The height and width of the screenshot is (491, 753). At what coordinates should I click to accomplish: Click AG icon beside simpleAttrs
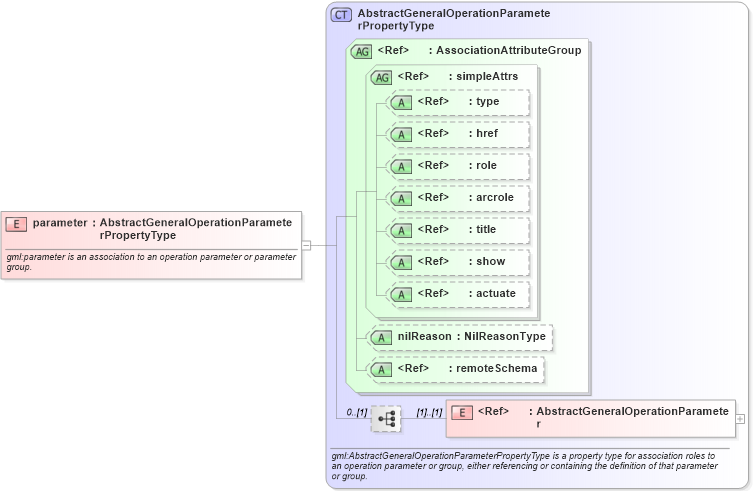point(381,77)
